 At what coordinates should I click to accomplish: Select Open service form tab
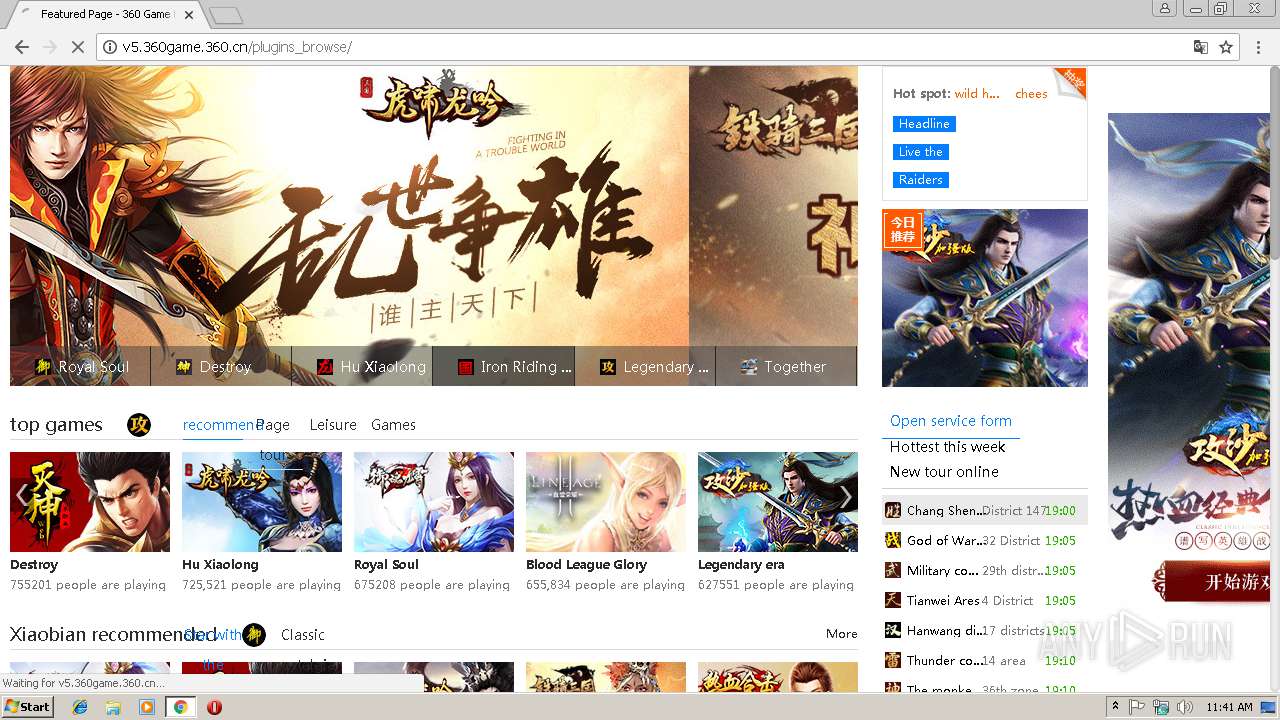pos(951,421)
